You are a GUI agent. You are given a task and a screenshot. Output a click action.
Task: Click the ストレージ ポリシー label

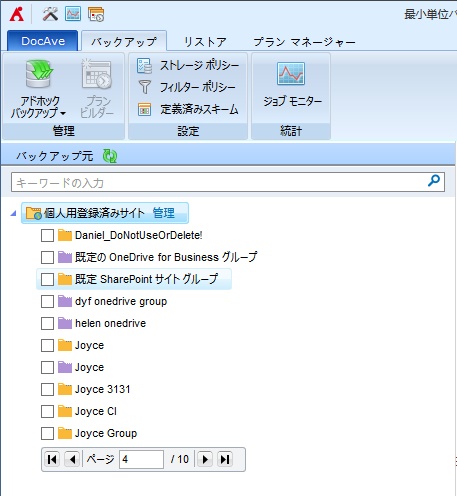point(199,65)
